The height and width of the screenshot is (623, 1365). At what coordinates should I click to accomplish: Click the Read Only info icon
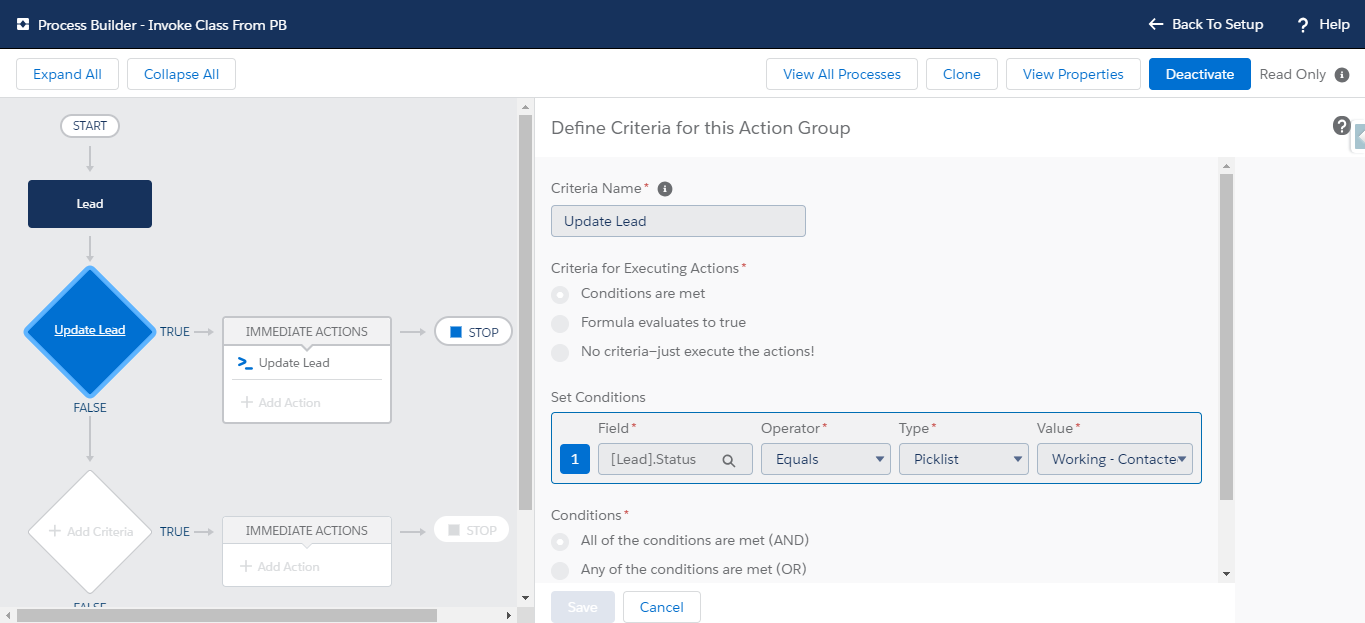click(x=1342, y=75)
